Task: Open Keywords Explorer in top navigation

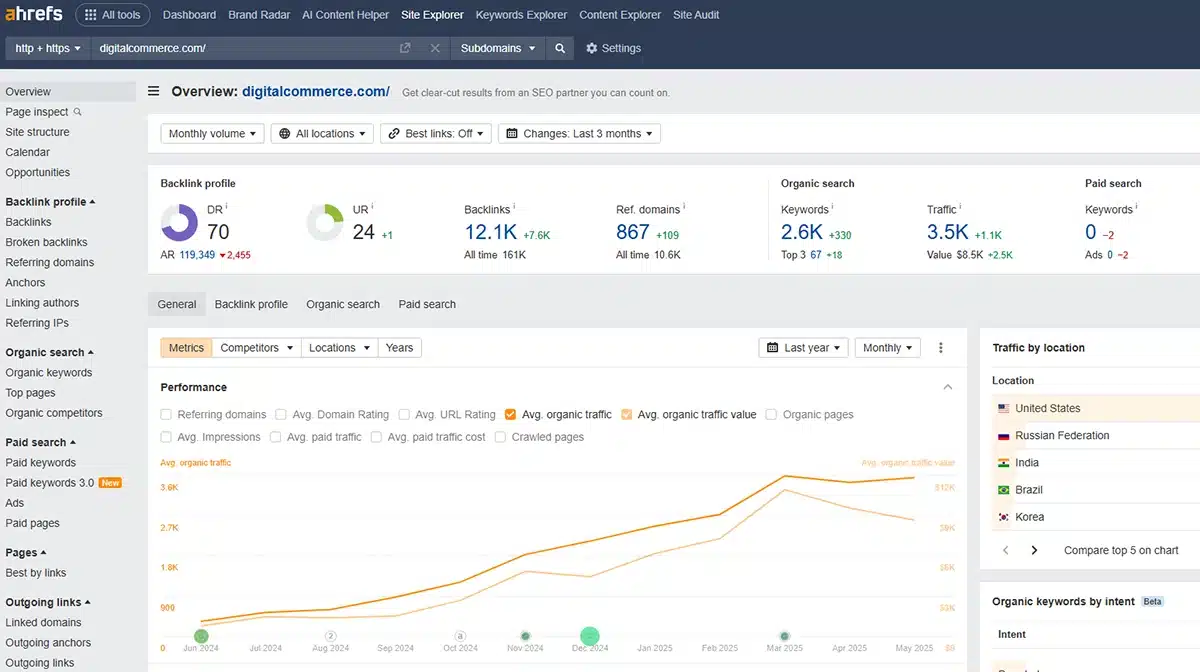Action: [x=521, y=15]
